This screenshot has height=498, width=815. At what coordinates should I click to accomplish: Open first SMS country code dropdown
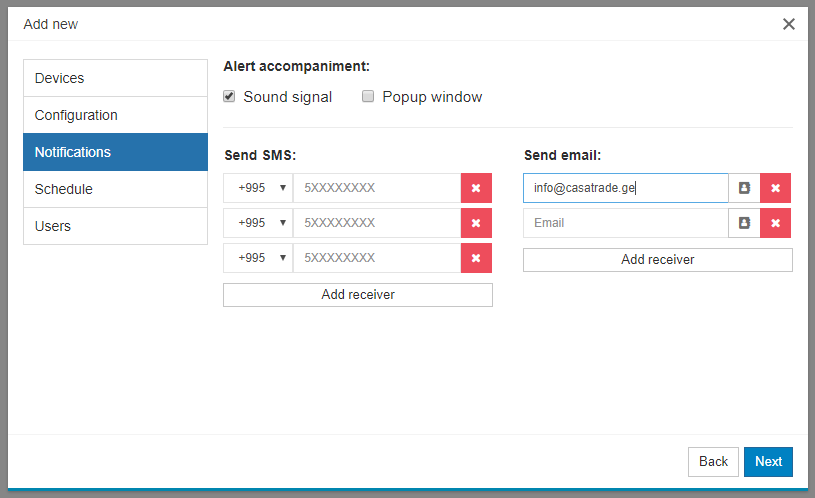tap(258, 188)
